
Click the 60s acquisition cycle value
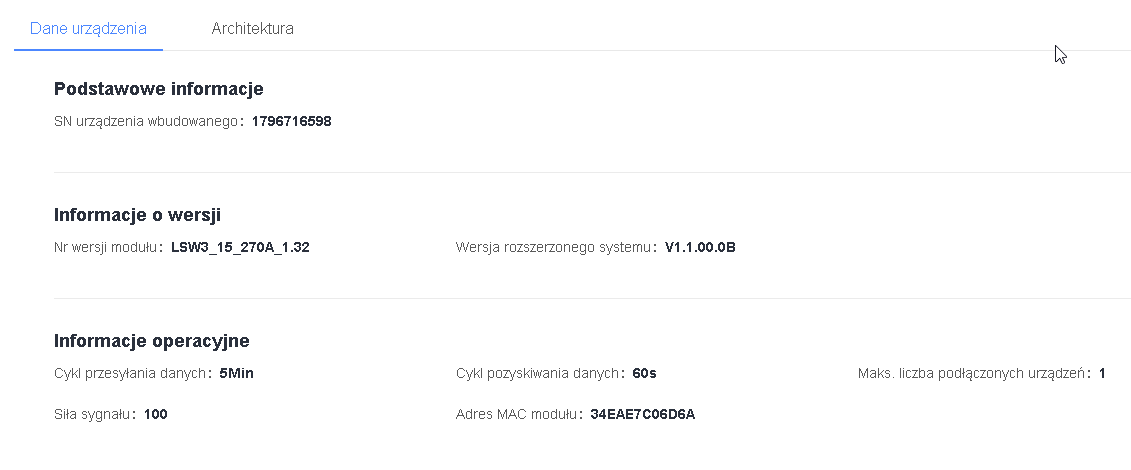point(644,374)
